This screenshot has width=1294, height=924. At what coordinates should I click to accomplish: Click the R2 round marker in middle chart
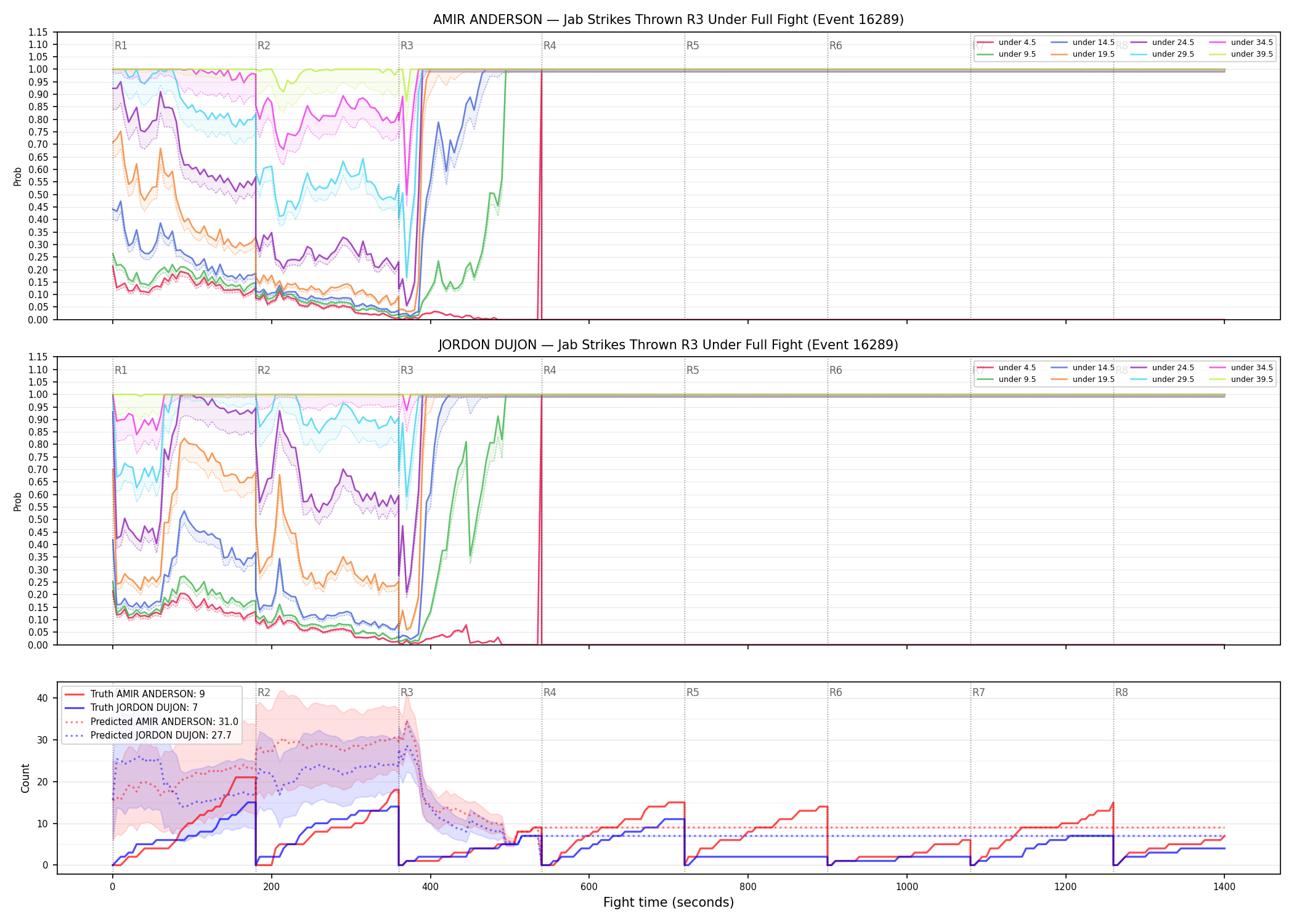(x=264, y=370)
